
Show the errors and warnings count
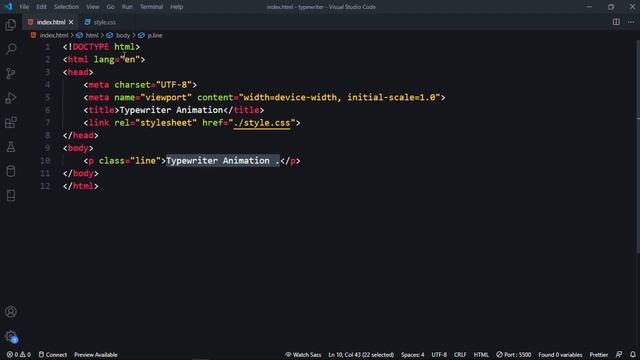point(19,355)
